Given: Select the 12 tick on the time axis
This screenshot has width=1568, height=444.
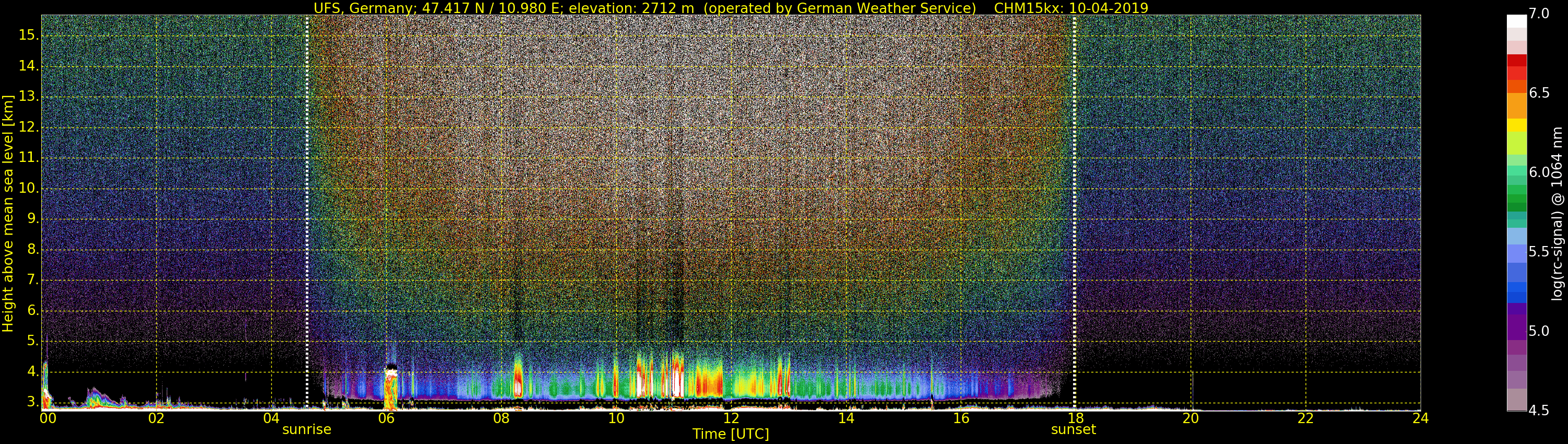Looking at the screenshot, I should (731, 418).
